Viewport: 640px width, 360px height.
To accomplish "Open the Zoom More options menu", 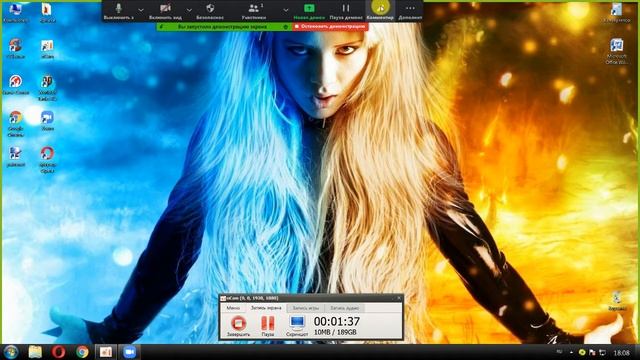I will click(x=410, y=11).
